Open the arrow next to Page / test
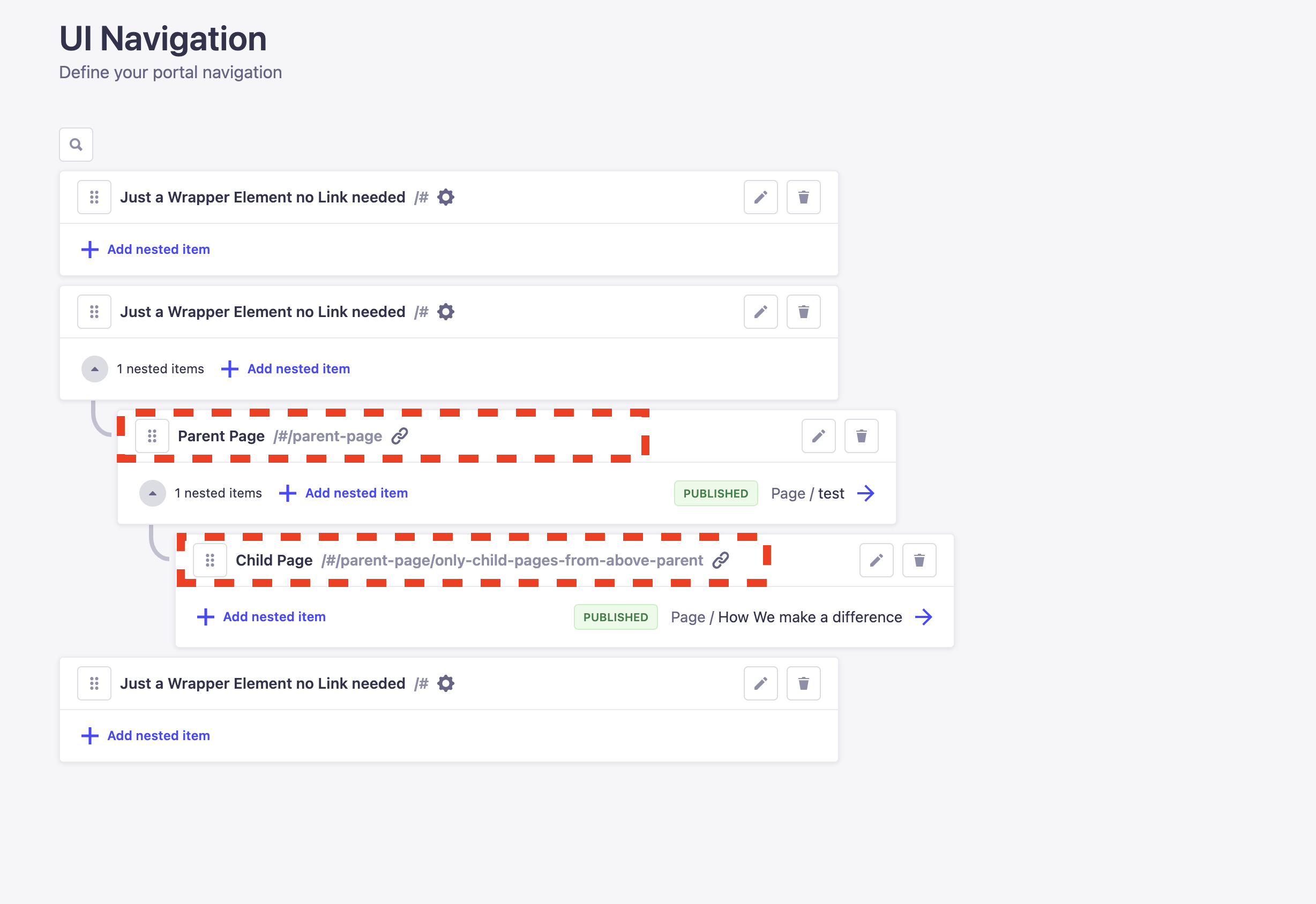This screenshot has width=1316, height=904. coord(865,493)
